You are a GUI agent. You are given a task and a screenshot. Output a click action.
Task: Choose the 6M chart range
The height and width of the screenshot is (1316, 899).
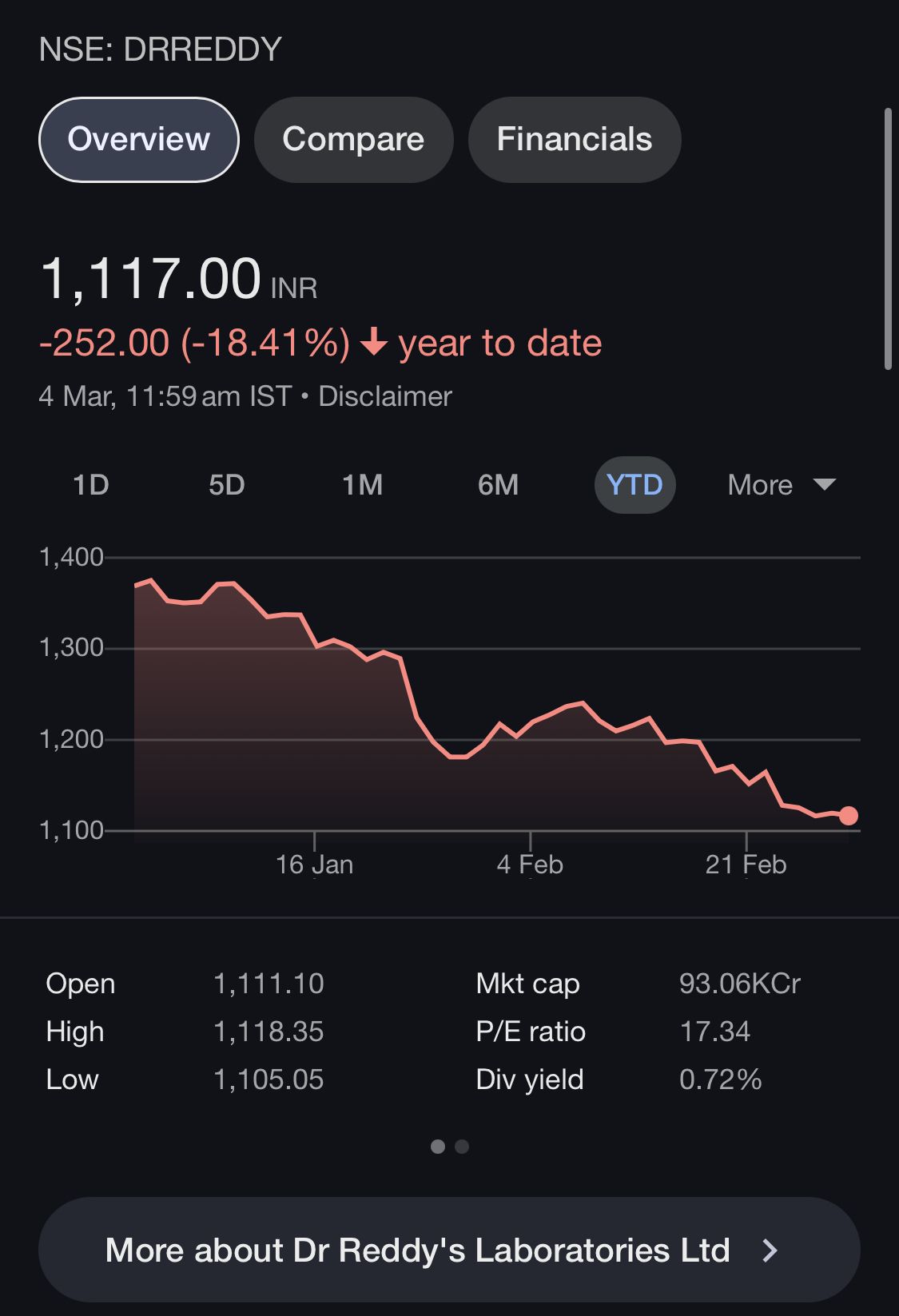tap(498, 485)
